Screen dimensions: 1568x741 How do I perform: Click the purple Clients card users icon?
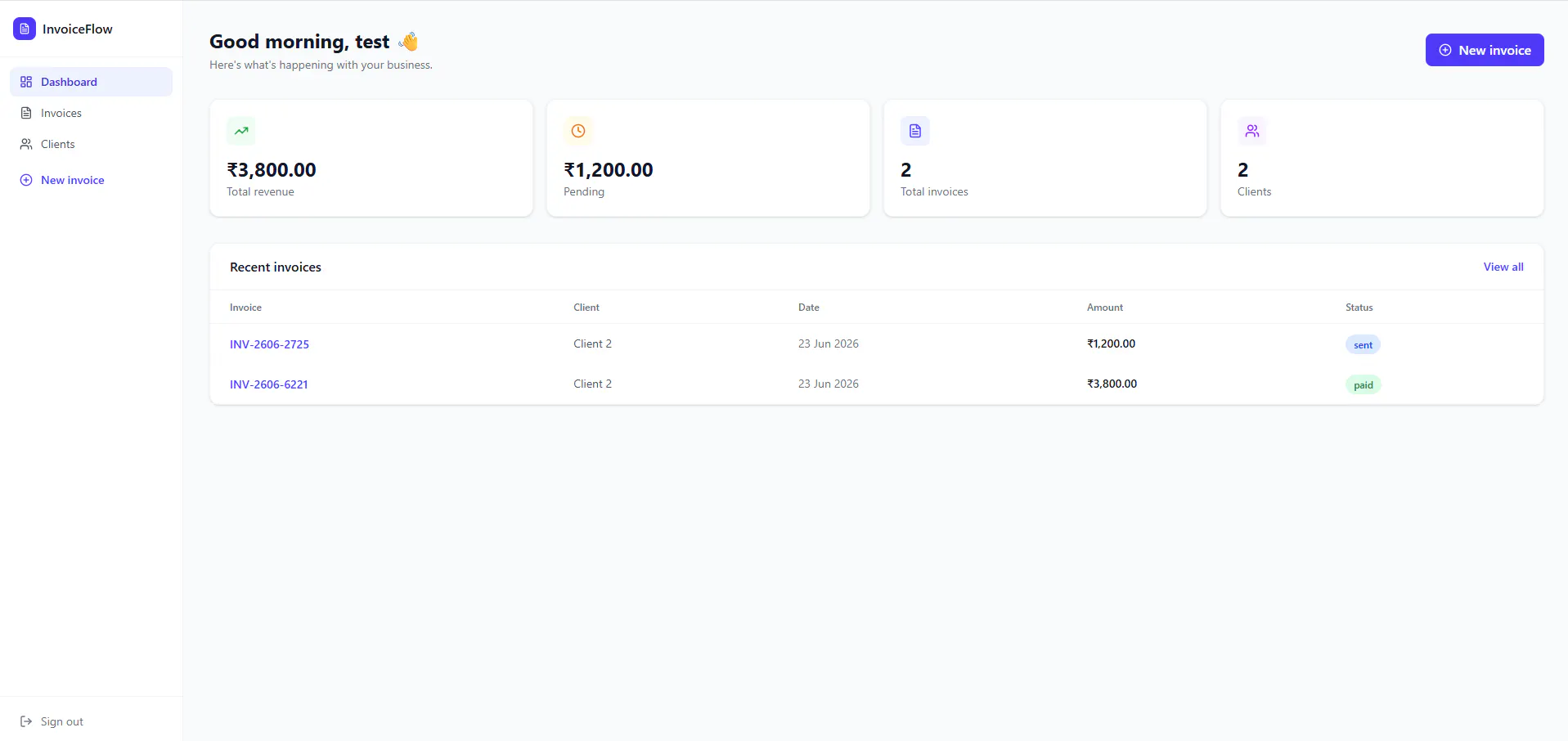[x=1252, y=131]
